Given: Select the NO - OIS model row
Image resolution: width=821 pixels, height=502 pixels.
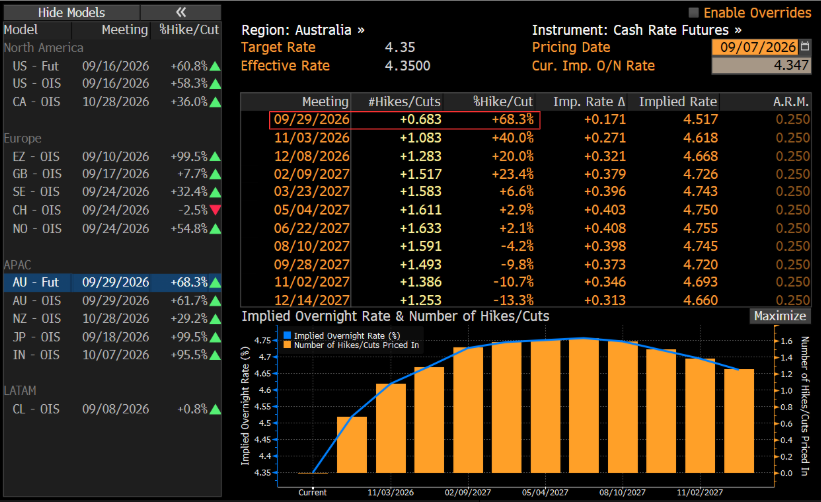Looking at the screenshot, I should (113, 229).
